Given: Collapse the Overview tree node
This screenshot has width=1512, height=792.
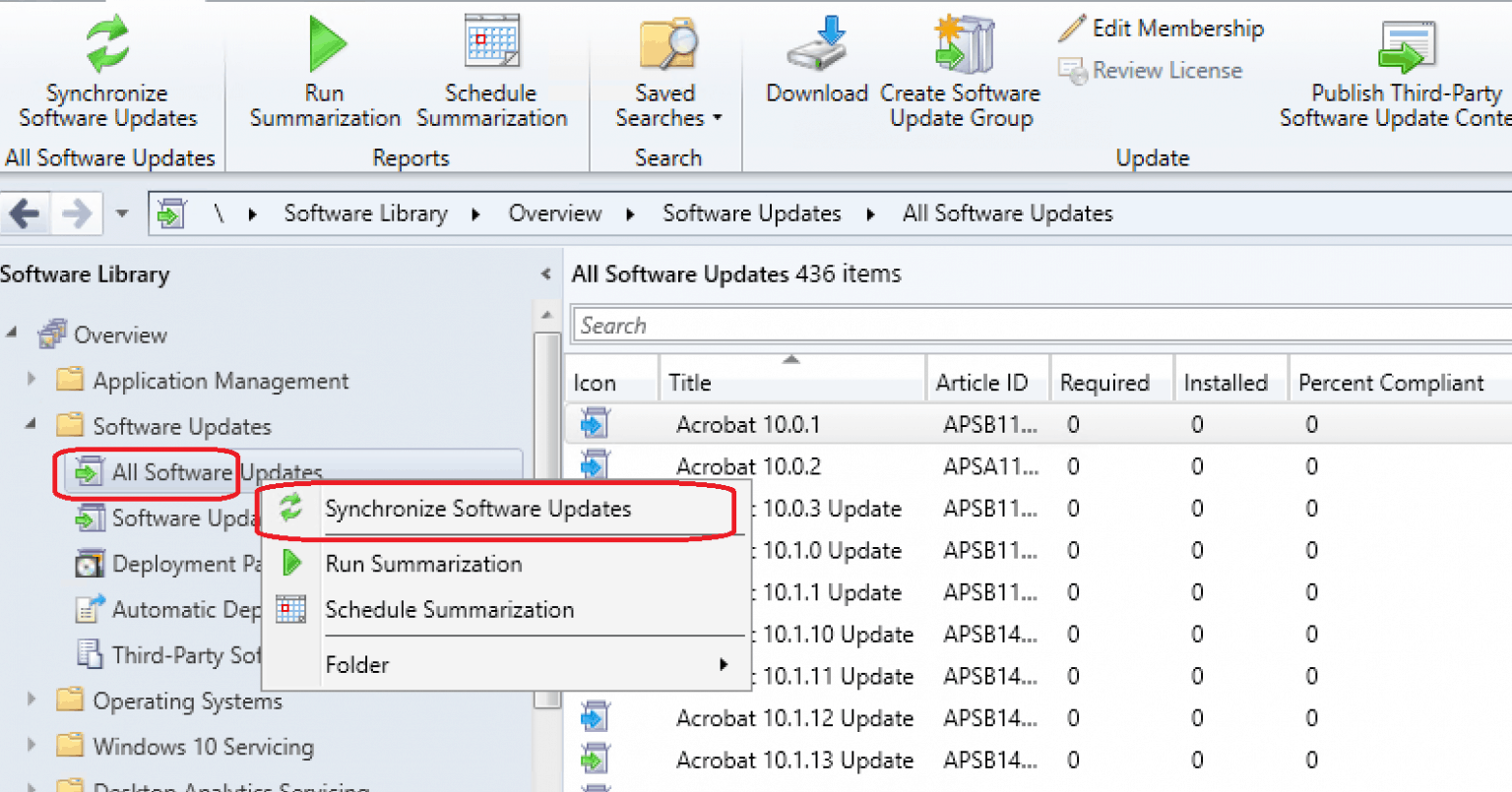Looking at the screenshot, I should coord(12,335).
